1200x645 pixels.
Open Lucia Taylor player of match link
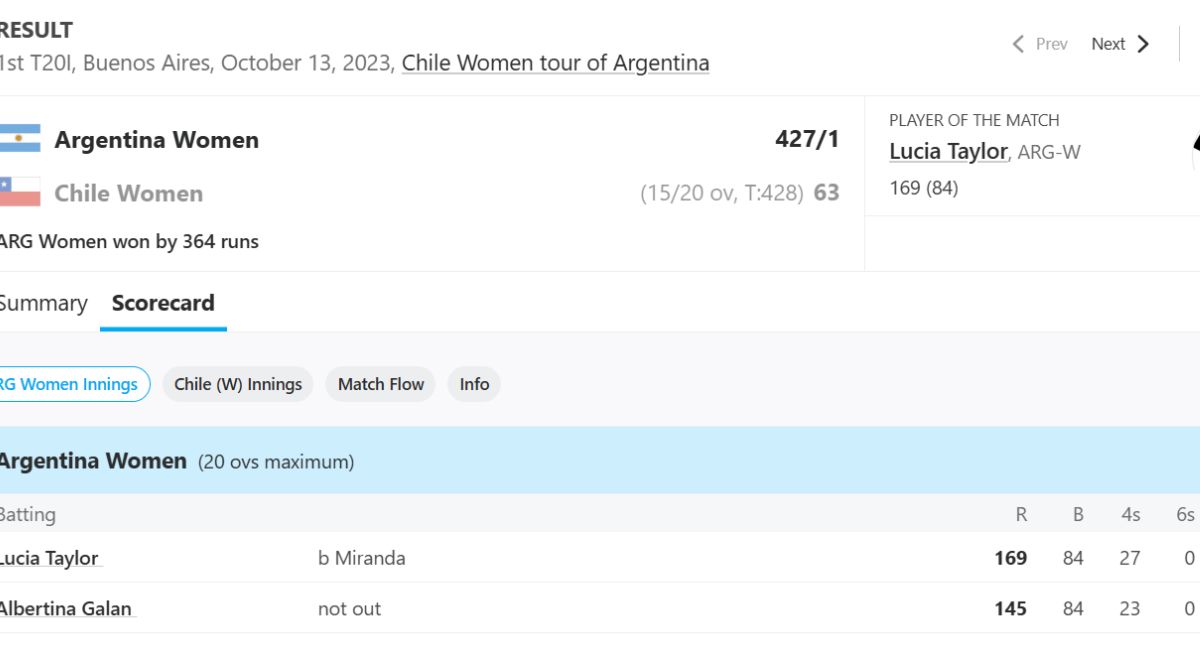coord(948,151)
